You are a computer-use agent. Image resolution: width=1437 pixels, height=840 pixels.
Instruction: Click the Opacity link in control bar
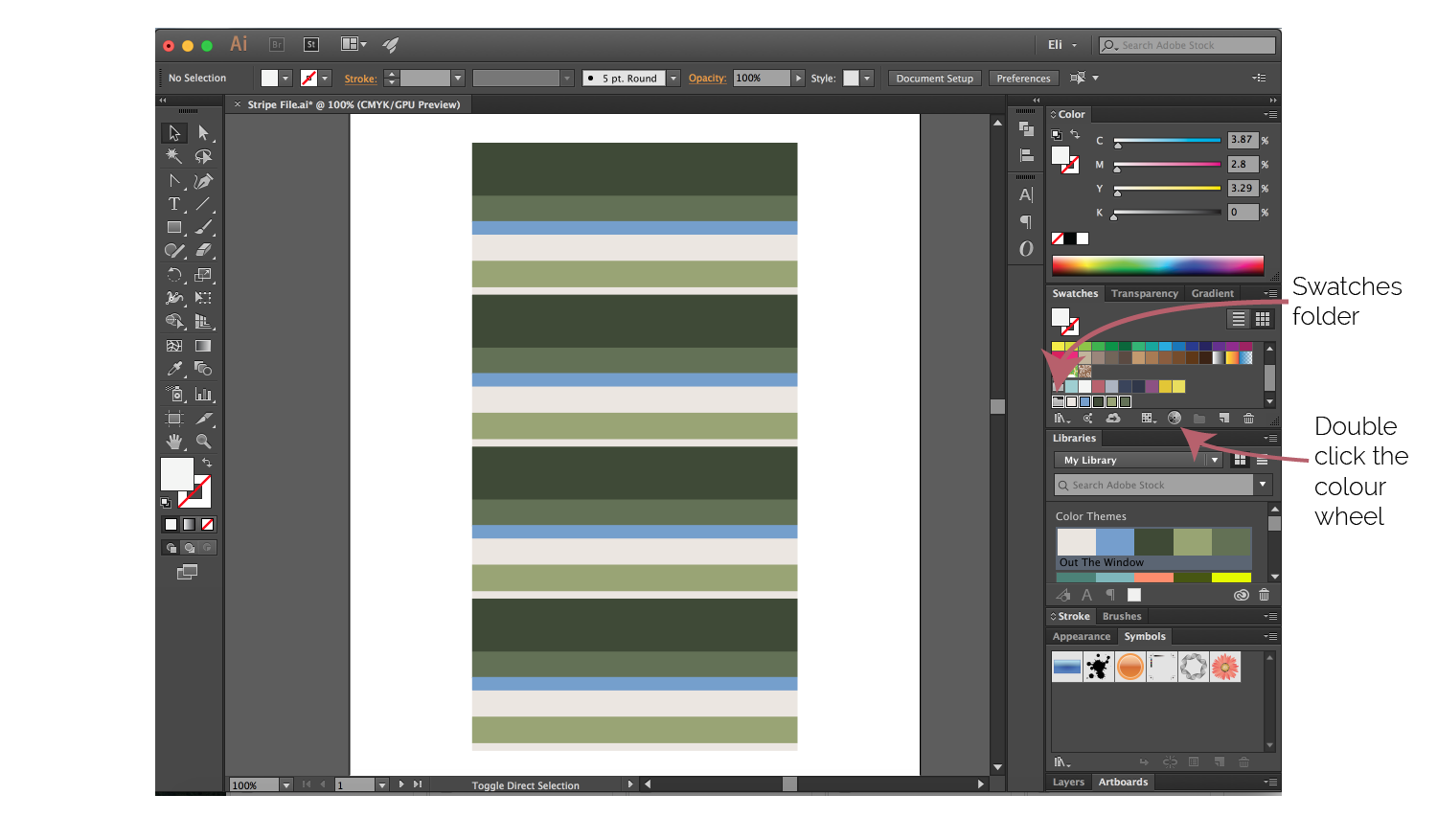coord(707,79)
